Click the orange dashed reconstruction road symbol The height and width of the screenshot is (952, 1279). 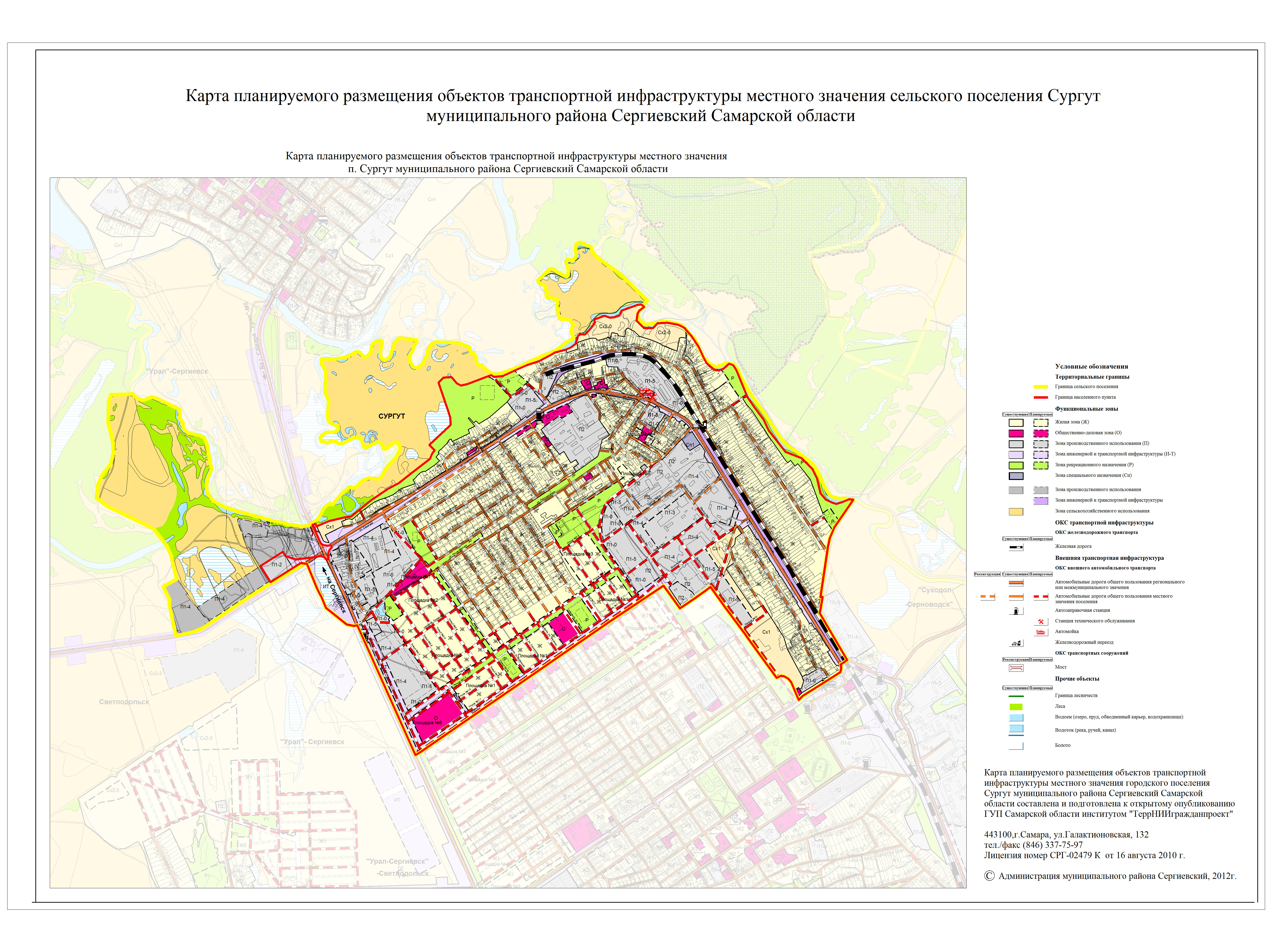coord(988,596)
